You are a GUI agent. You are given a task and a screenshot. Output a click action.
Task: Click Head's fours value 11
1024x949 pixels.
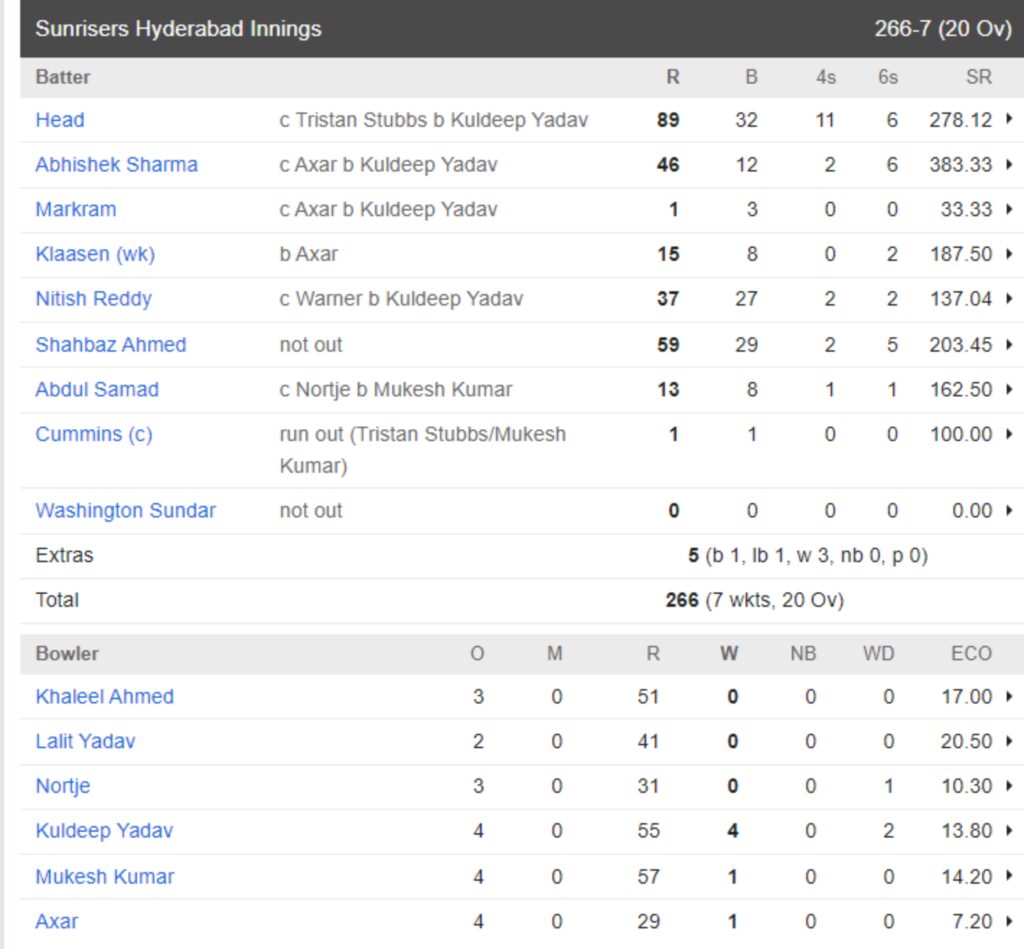click(825, 120)
